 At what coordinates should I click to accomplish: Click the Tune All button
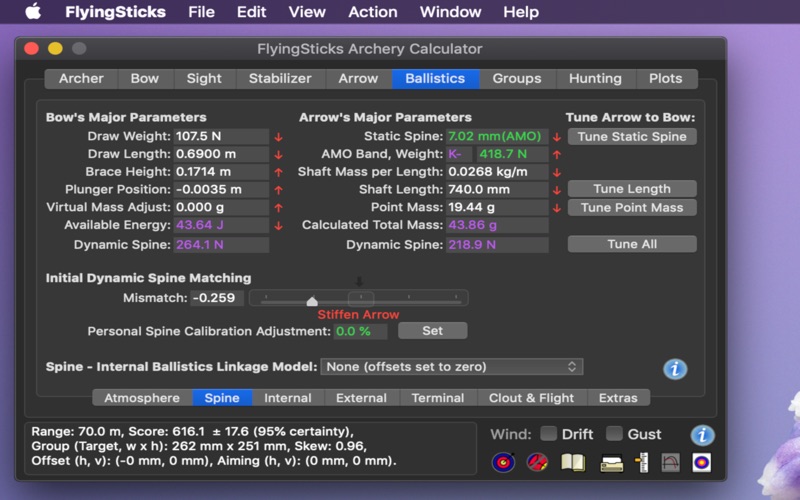(632, 244)
